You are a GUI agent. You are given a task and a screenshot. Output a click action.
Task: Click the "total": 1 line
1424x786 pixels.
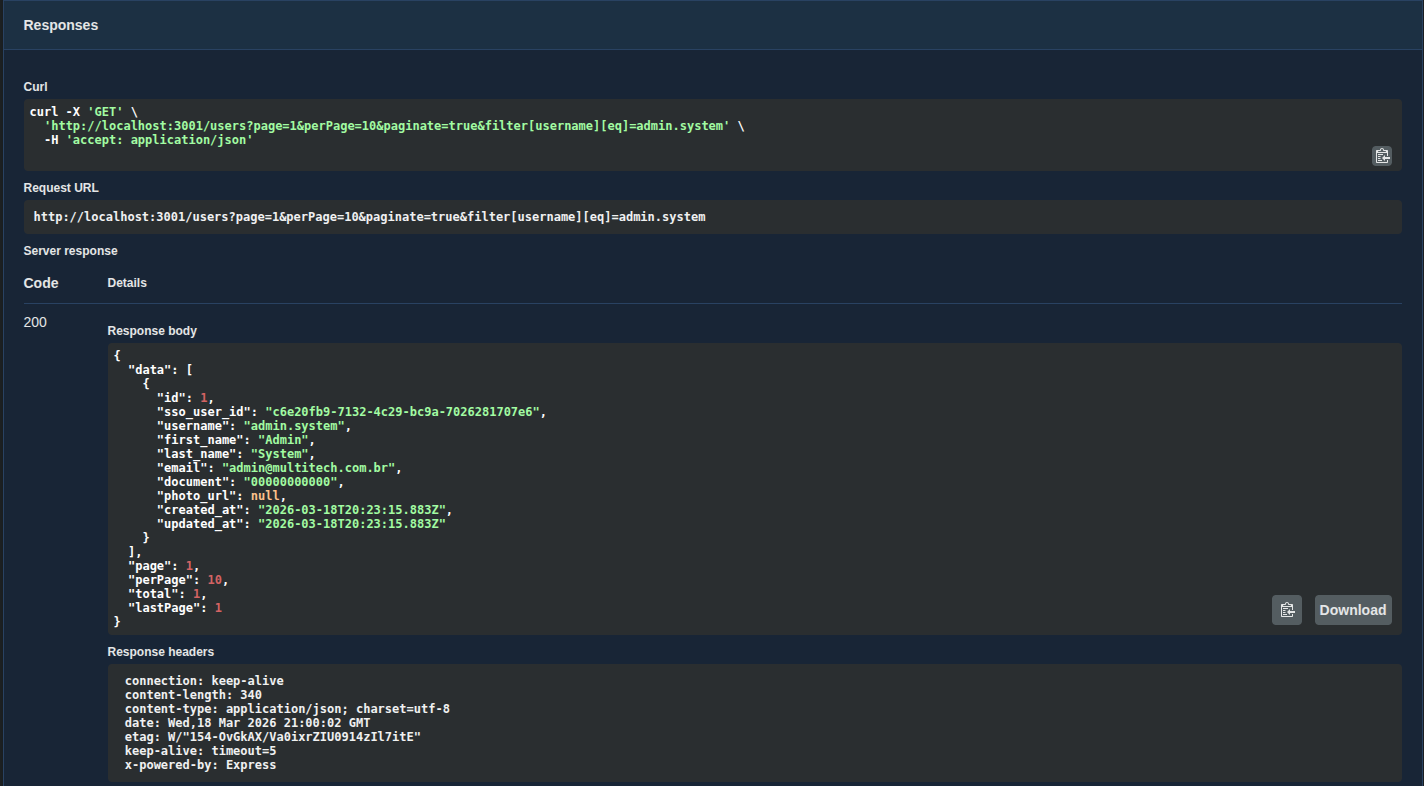tap(166, 594)
